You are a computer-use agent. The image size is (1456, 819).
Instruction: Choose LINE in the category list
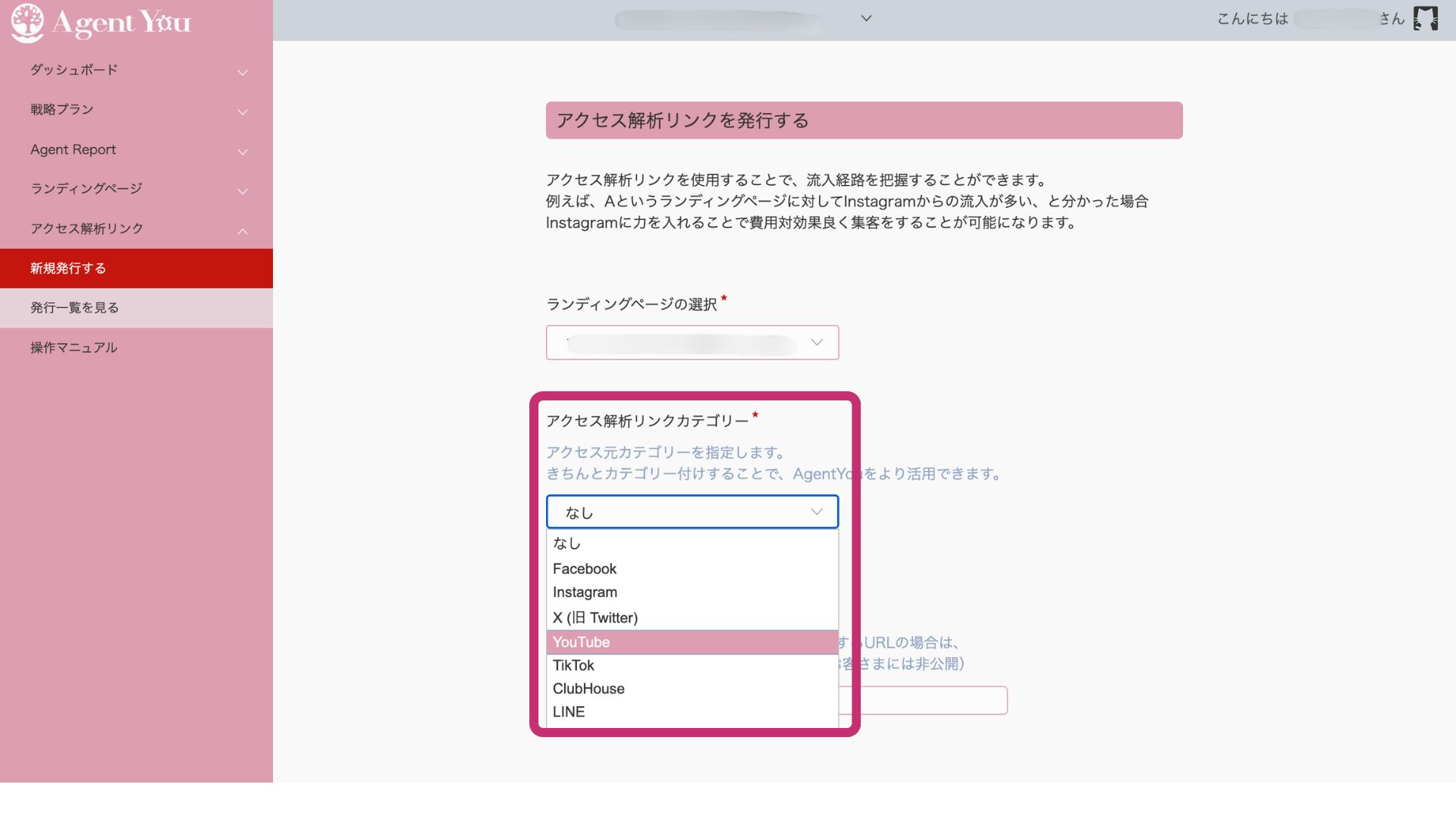click(x=692, y=712)
